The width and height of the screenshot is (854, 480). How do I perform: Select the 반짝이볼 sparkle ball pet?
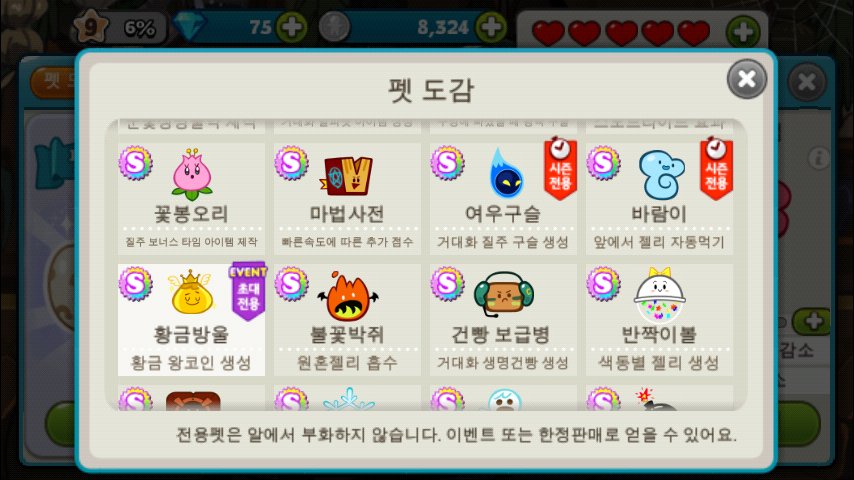coord(659,320)
